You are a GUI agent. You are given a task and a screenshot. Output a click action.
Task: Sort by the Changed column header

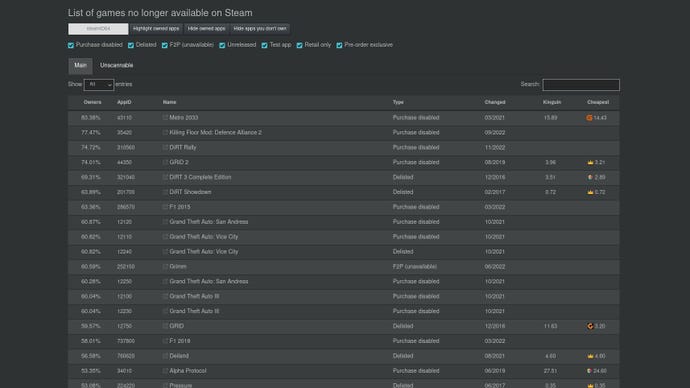tap(495, 102)
